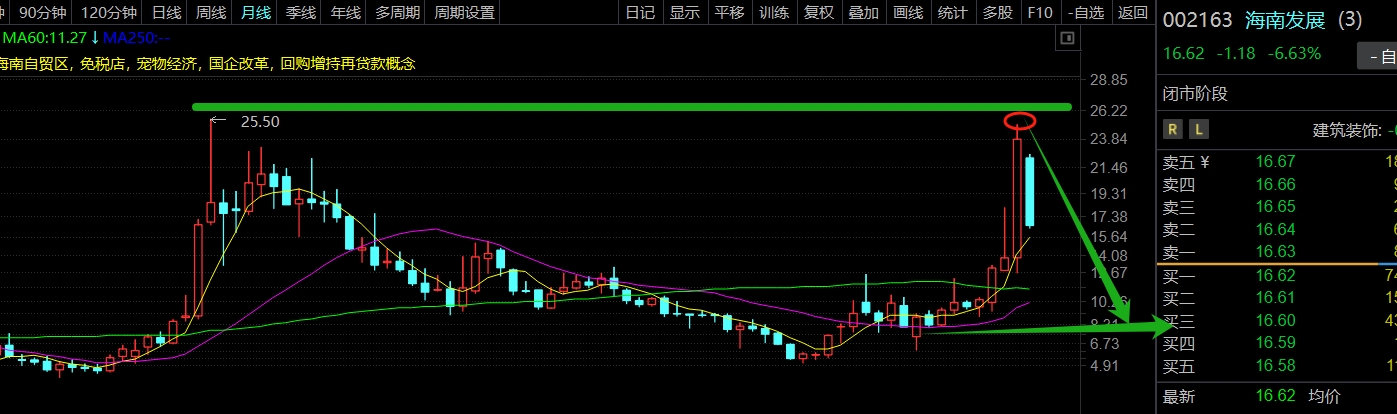Activate the 平移 pan tool
The width and height of the screenshot is (1397, 414).
pos(729,12)
